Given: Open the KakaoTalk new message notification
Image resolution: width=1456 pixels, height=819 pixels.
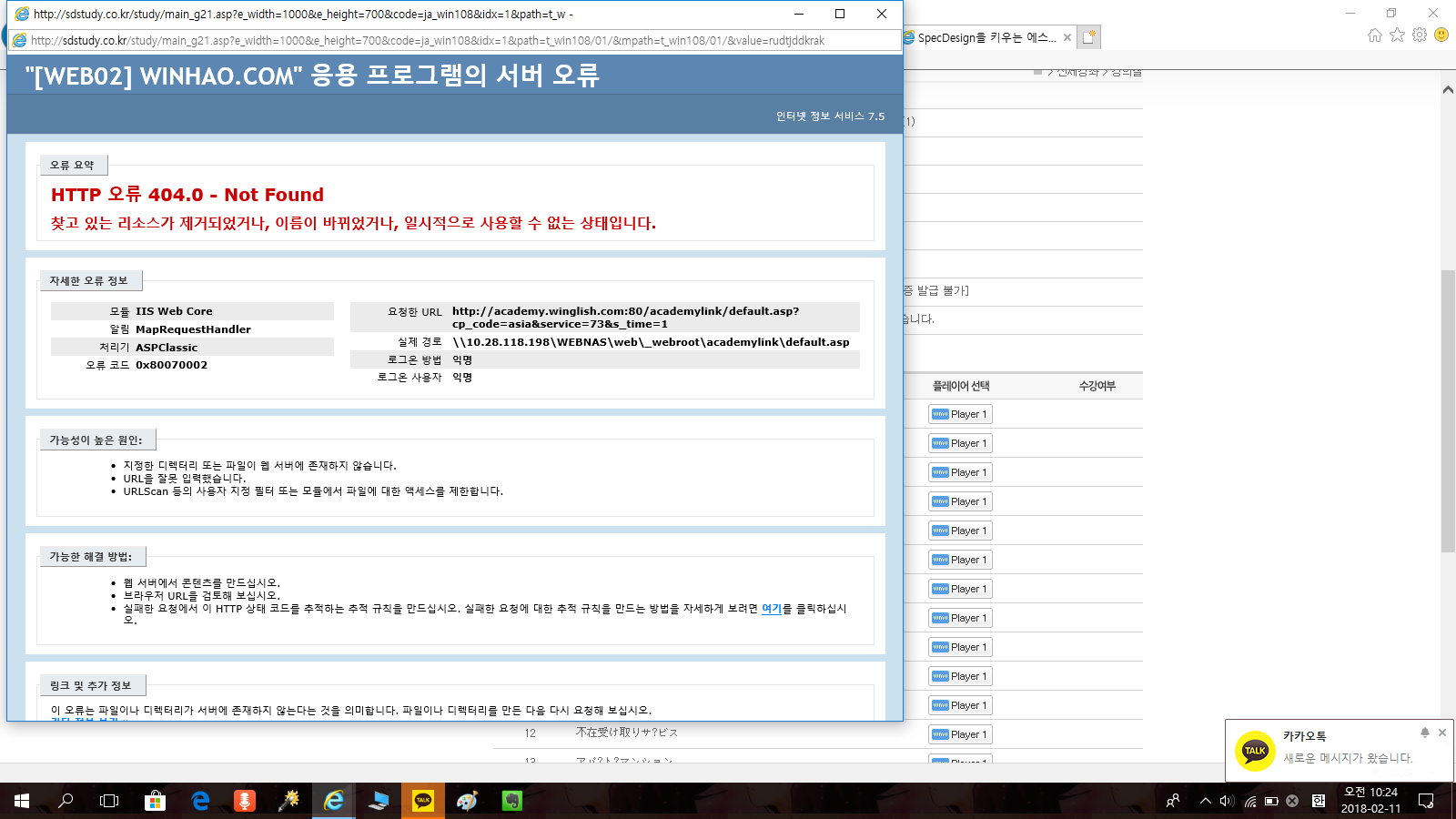Looking at the screenshot, I should click(1348, 758).
